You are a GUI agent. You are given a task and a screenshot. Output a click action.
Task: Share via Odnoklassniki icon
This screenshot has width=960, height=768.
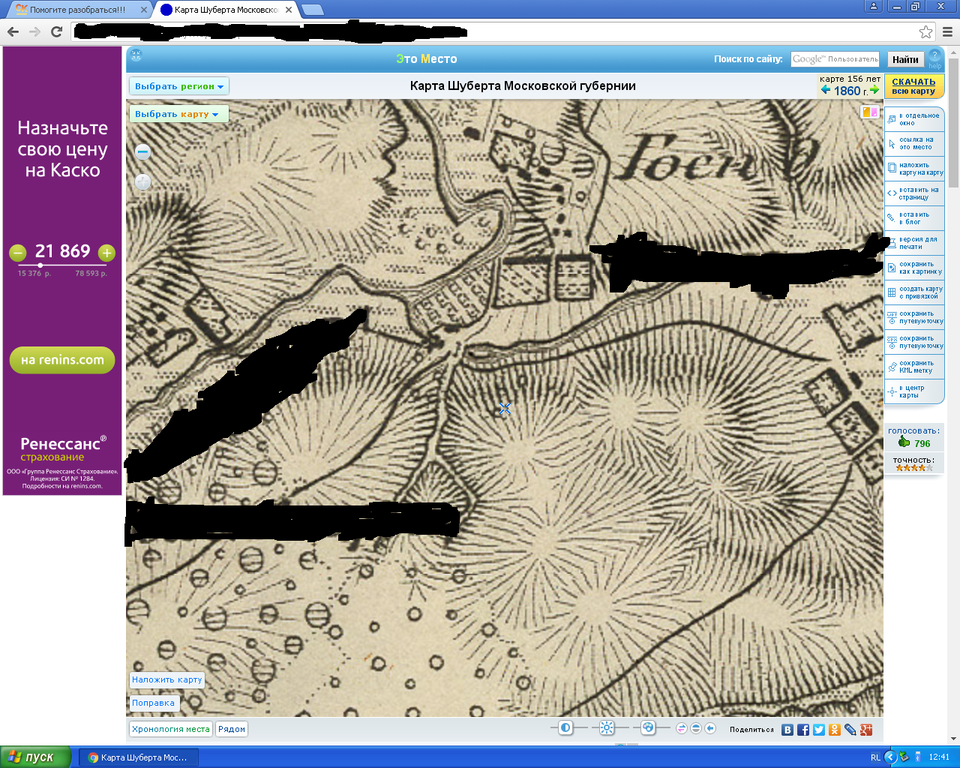point(834,730)
